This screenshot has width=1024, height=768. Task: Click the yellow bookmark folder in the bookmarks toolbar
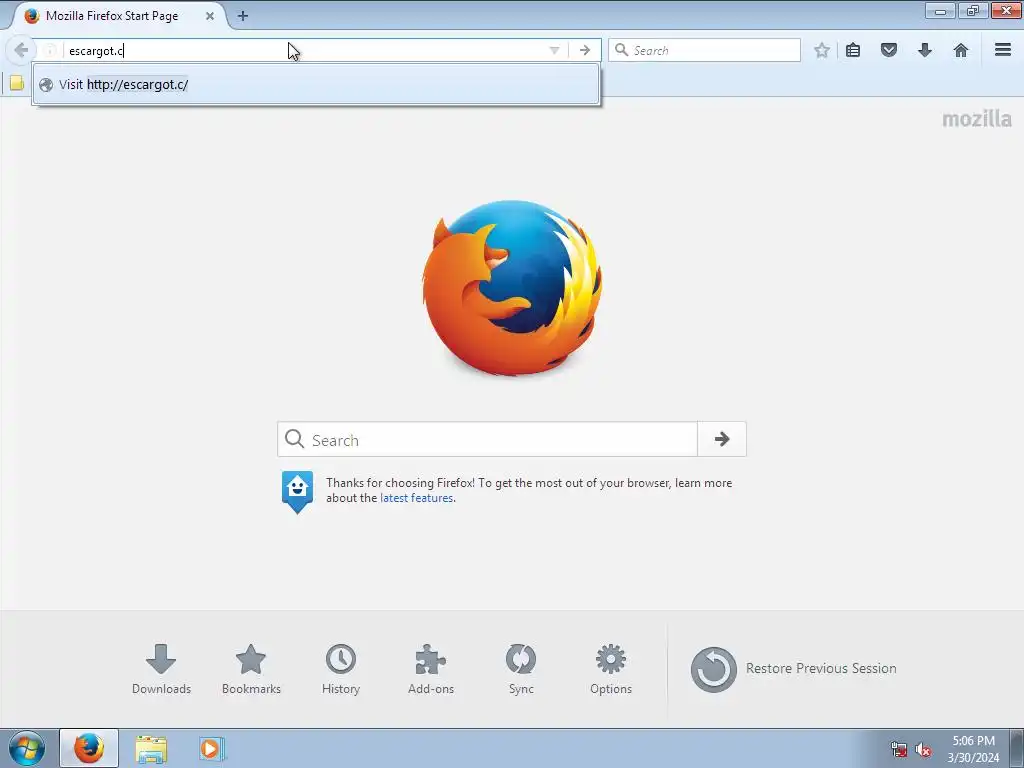(16, 83)
